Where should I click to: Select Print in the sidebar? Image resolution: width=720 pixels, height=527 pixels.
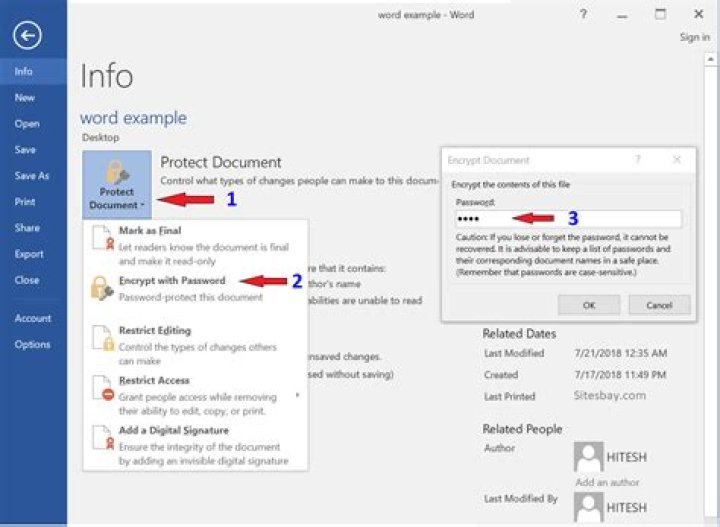coord(34,202)
